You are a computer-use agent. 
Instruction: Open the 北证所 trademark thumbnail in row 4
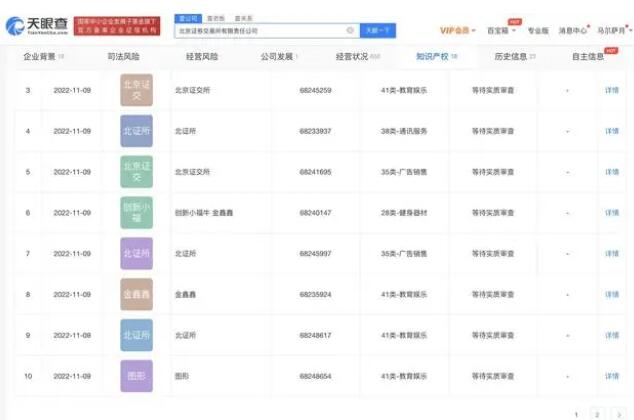pos(136,130)
